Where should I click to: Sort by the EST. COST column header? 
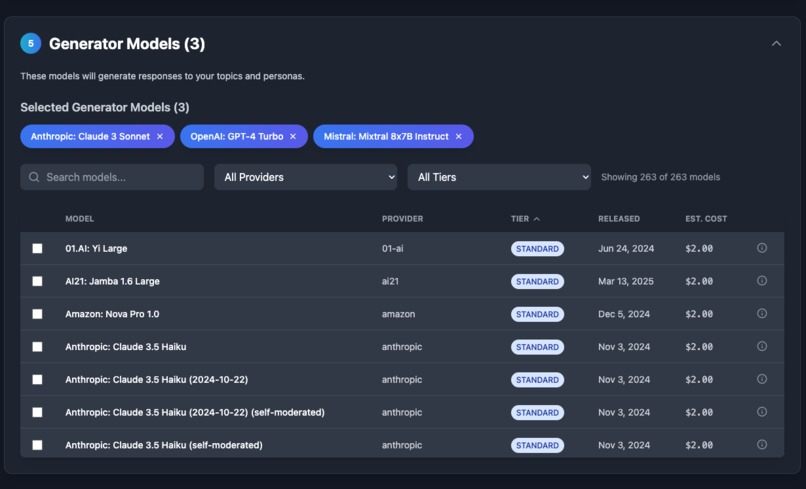tap(706, 219)
